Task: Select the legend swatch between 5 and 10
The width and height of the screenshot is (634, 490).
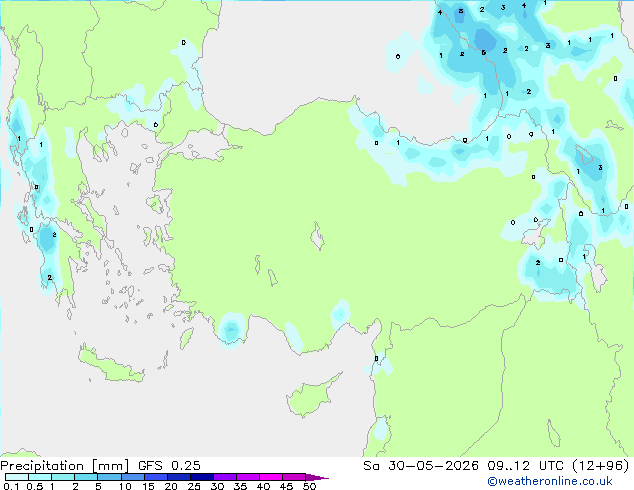Action: point(109,477)
